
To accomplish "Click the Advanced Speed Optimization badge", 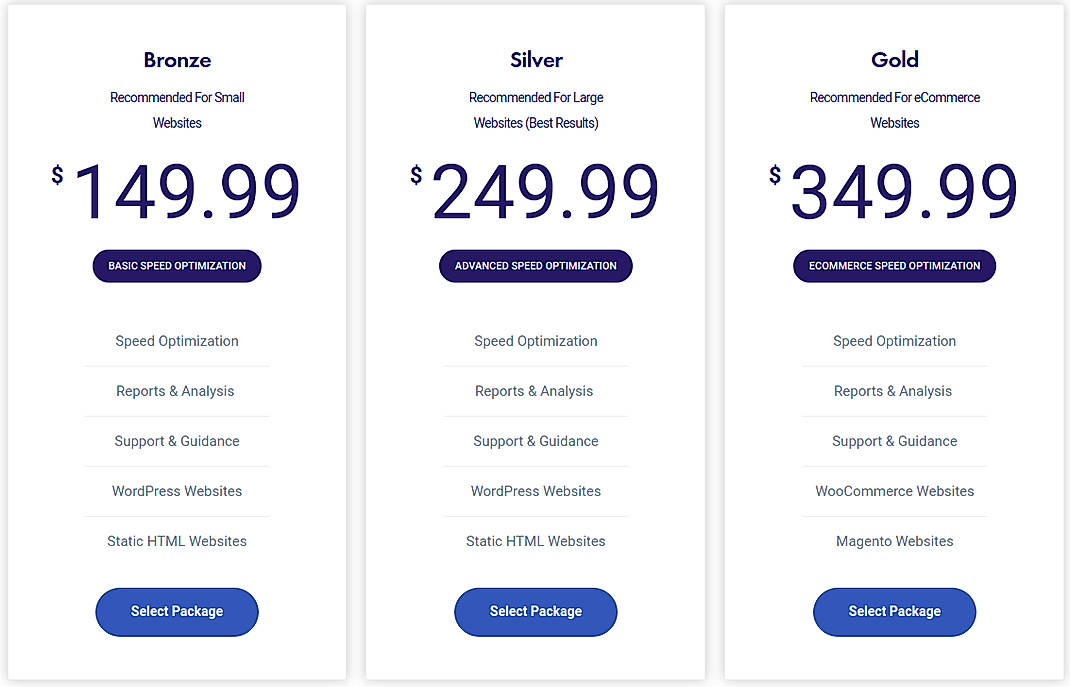I will coord(536,265).
